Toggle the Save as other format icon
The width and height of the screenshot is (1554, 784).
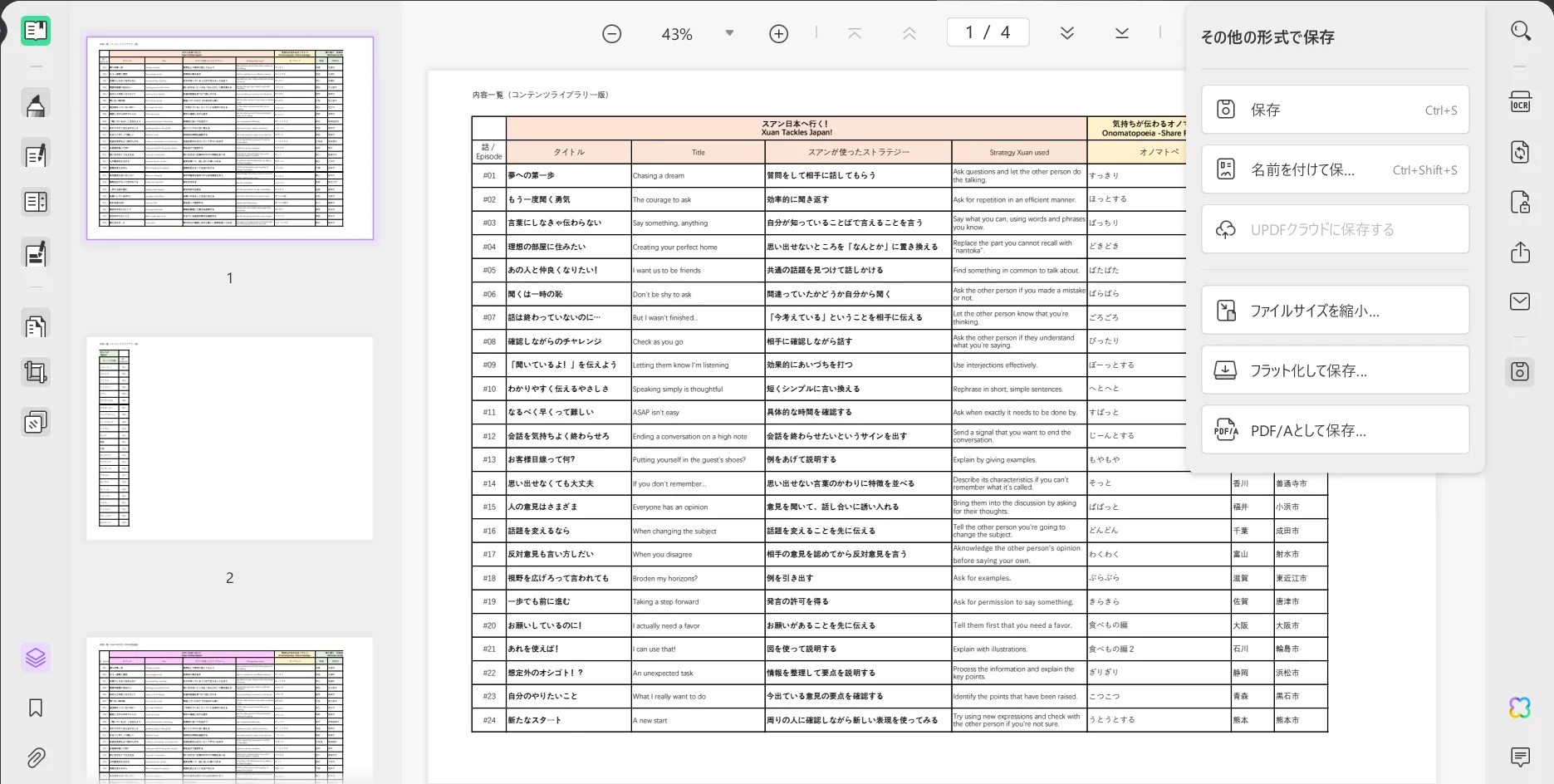pos(1520,371)
